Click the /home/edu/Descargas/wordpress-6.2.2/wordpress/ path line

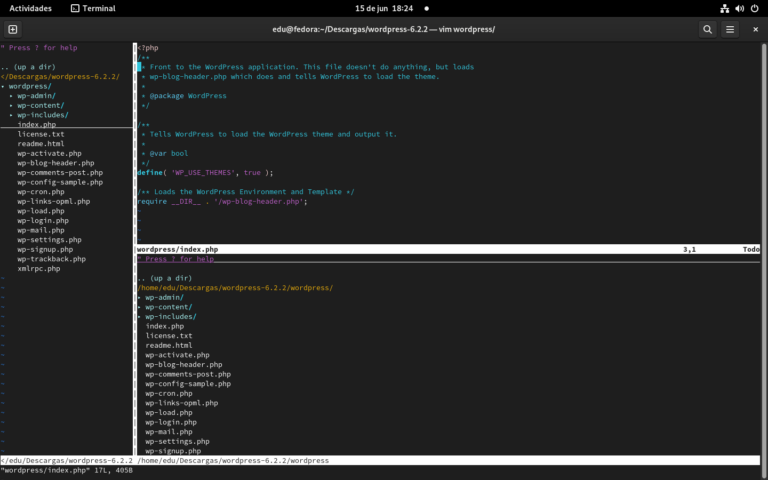(235, 288)
